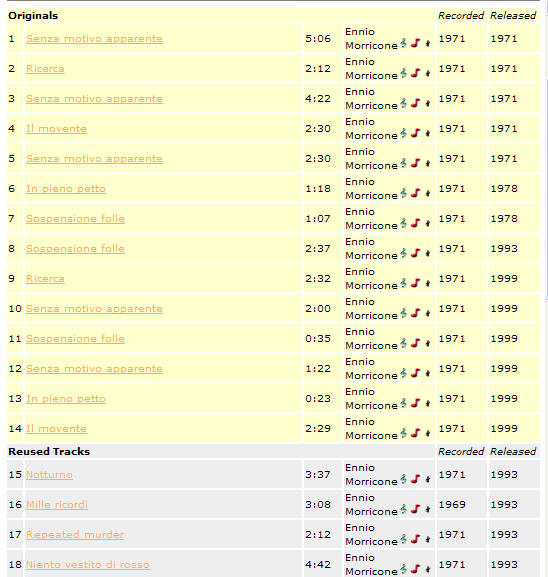Click the green treble clef icon on track 2
The width and height of the screenshot is (548, 577).
(404, 73)
